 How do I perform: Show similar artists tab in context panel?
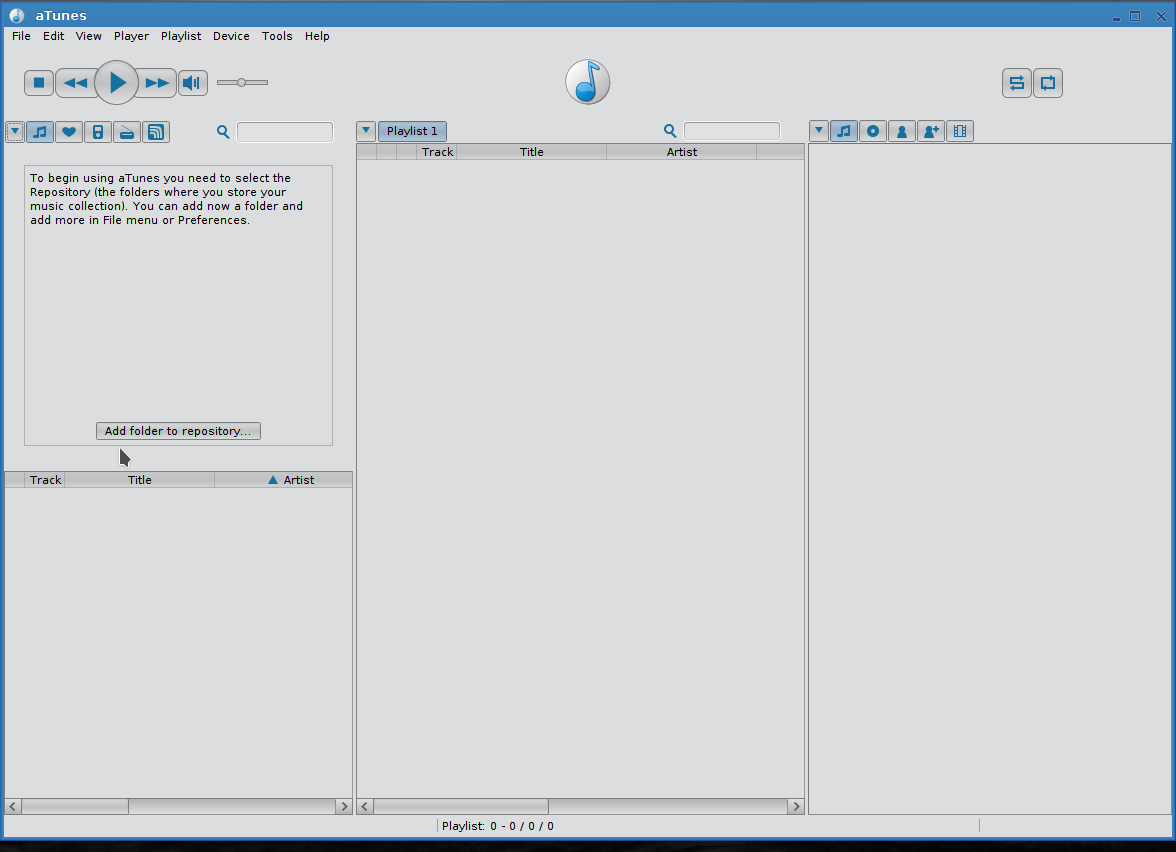click(931, 131)
